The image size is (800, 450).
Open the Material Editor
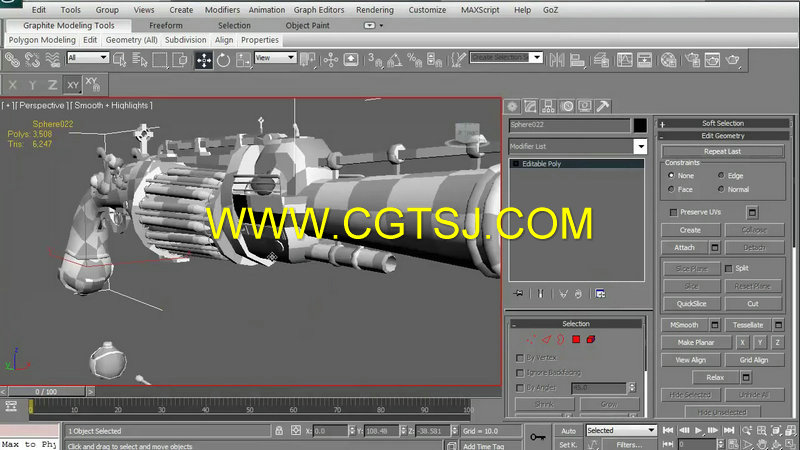(668, 60)
